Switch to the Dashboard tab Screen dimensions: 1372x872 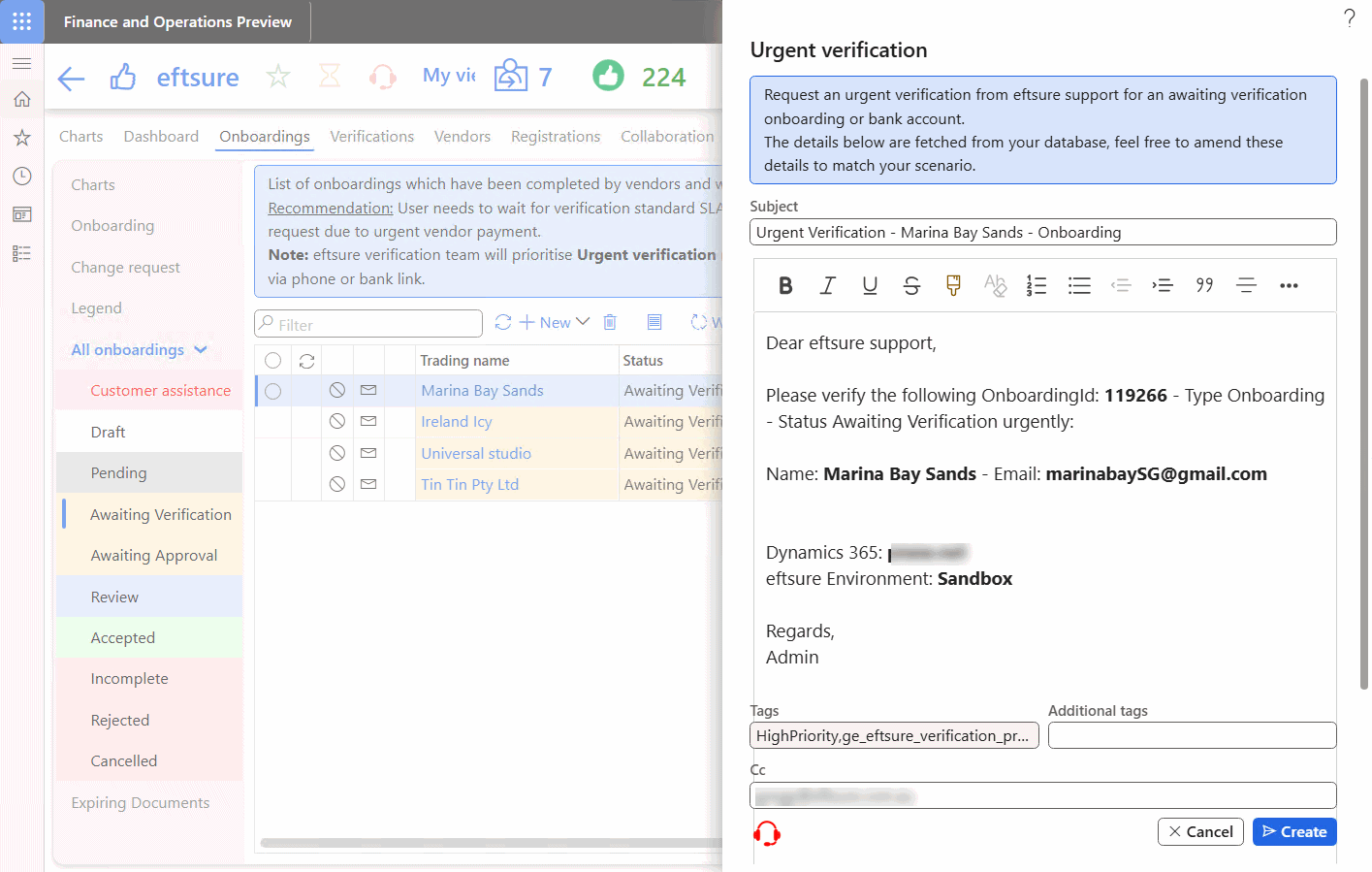tap(161, 137)
